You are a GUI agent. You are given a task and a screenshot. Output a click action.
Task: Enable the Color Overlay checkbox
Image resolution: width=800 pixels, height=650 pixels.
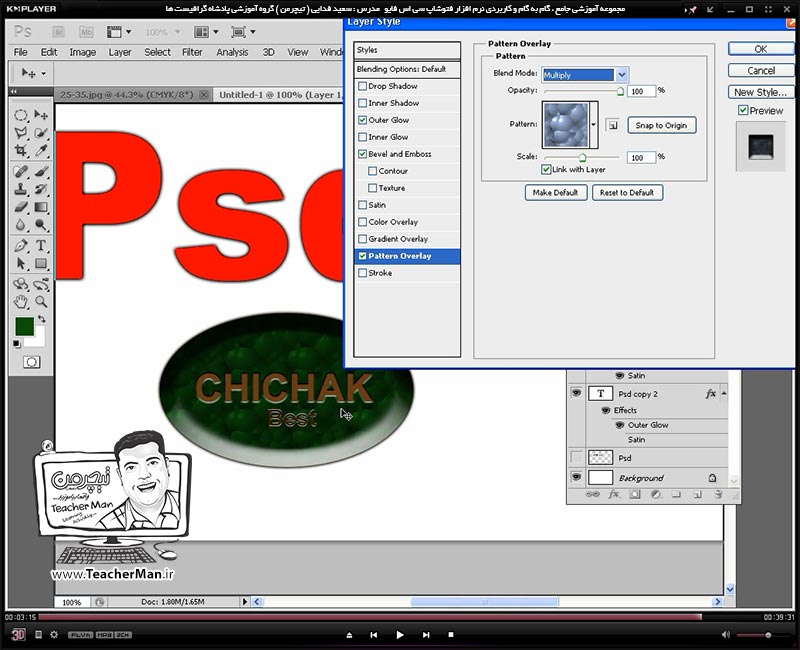pyautogui.click(x=362, y=222)
